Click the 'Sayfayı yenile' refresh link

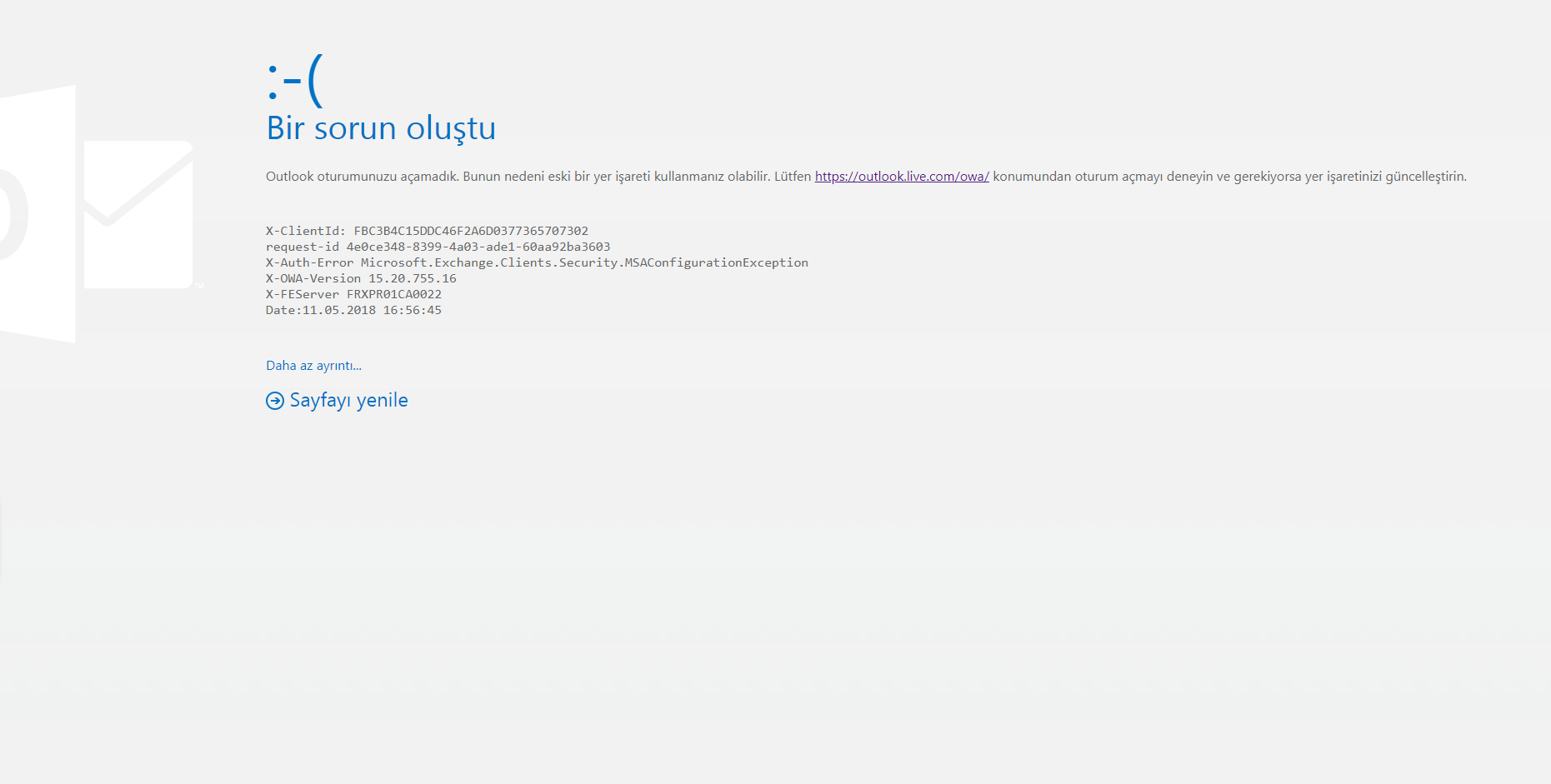(348, 401)
